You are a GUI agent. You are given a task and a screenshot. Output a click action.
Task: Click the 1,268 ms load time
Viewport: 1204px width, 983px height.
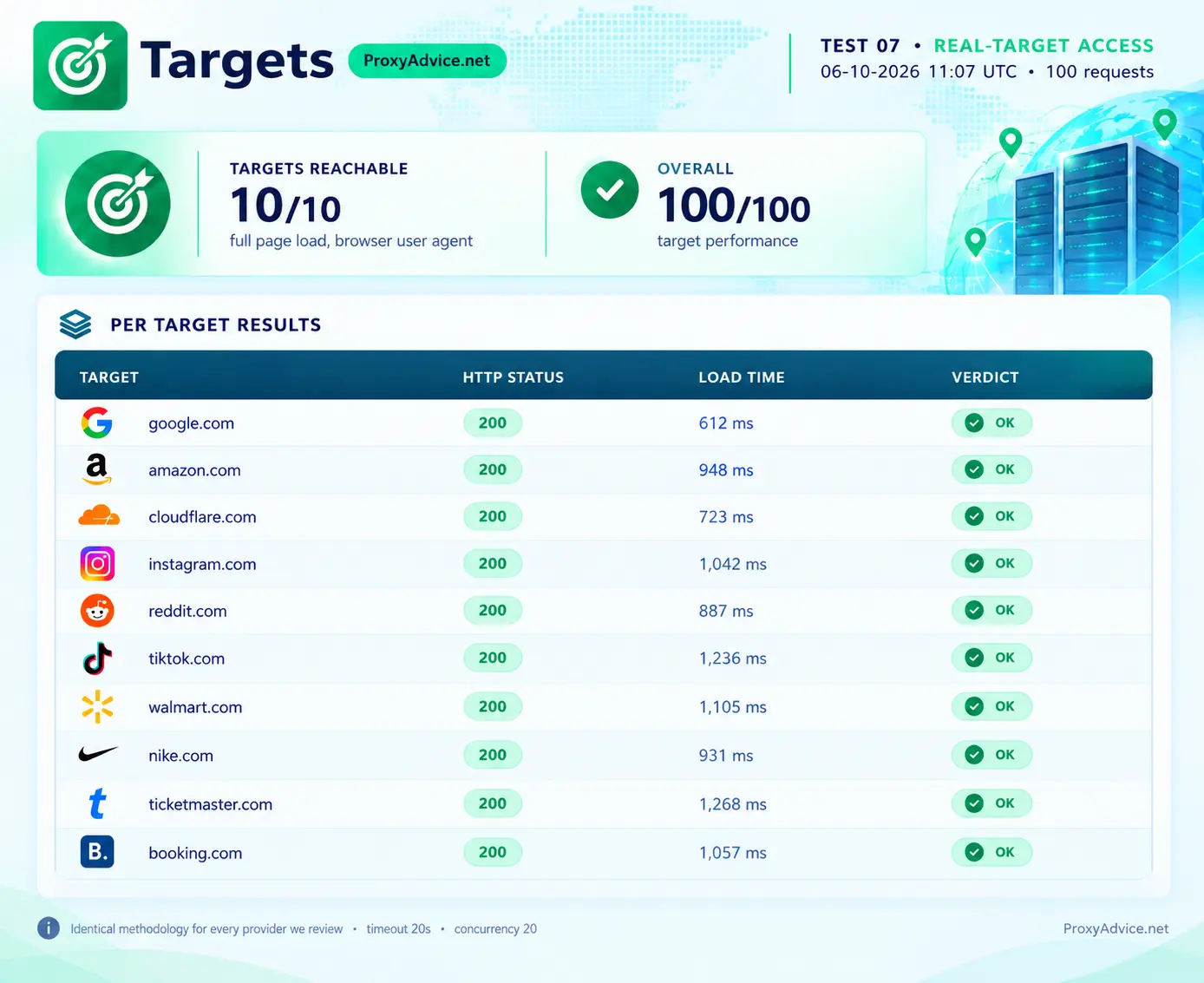click(733, 804)
